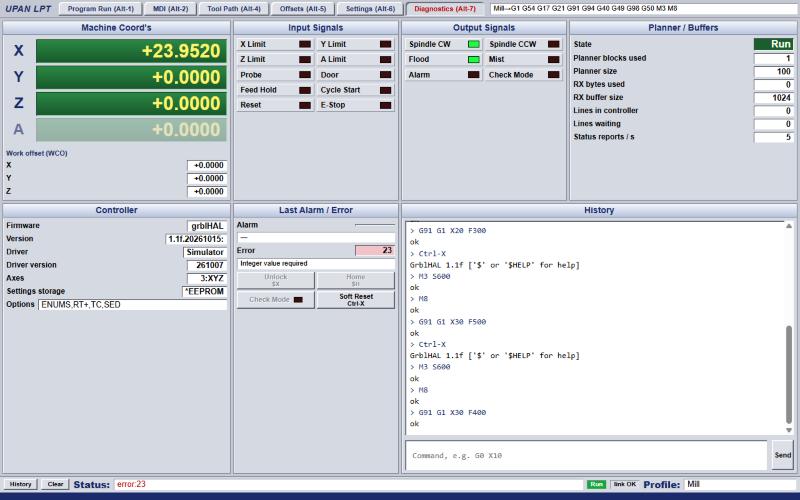
Task: Toggle the Spindle CW output
Action: click(x=474, y=44)
